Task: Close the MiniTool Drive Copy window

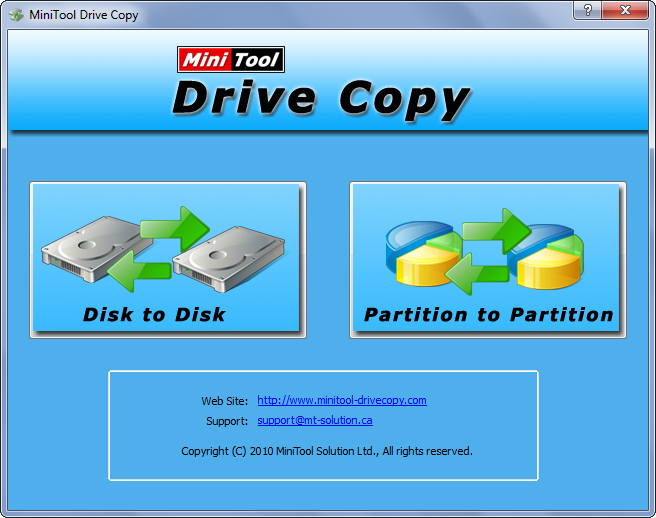Action: 625,10
